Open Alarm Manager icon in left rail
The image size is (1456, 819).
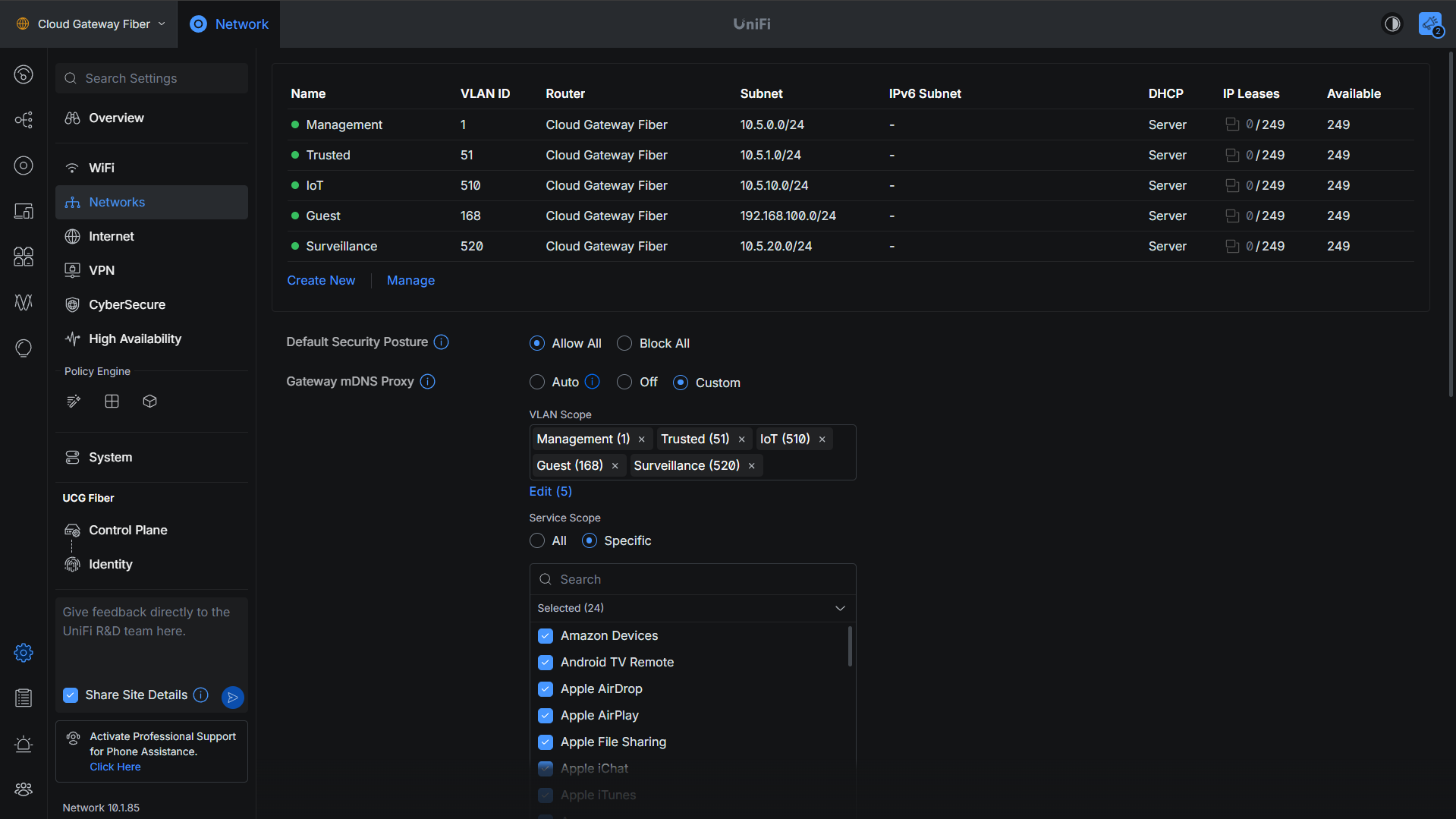[x=24, y=744]
